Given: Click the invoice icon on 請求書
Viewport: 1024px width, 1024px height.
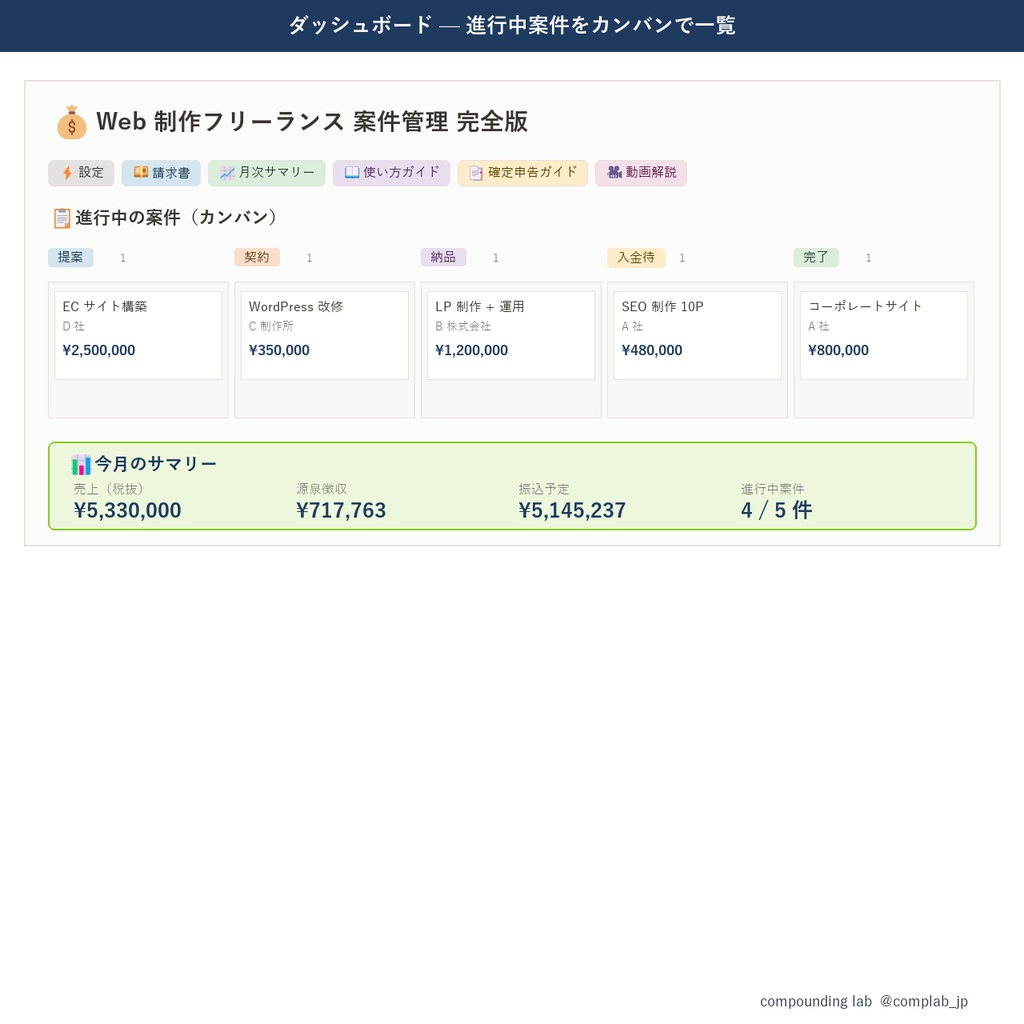Looking at the screenshot, I should [x=141, y=172].
